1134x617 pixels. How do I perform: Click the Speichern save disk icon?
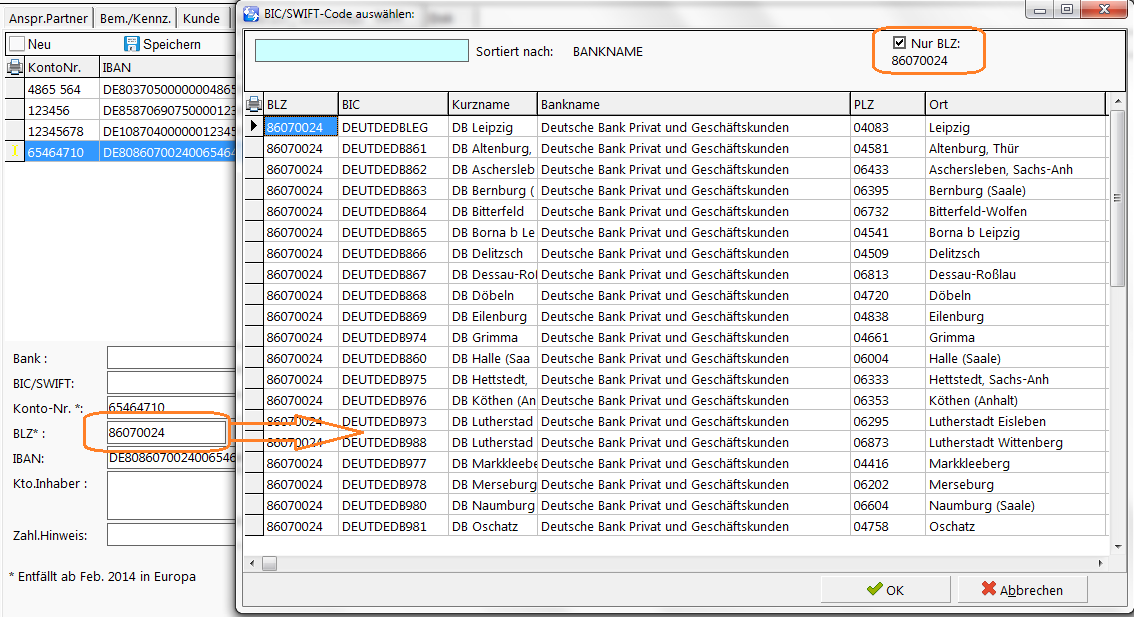click(132, 44)
